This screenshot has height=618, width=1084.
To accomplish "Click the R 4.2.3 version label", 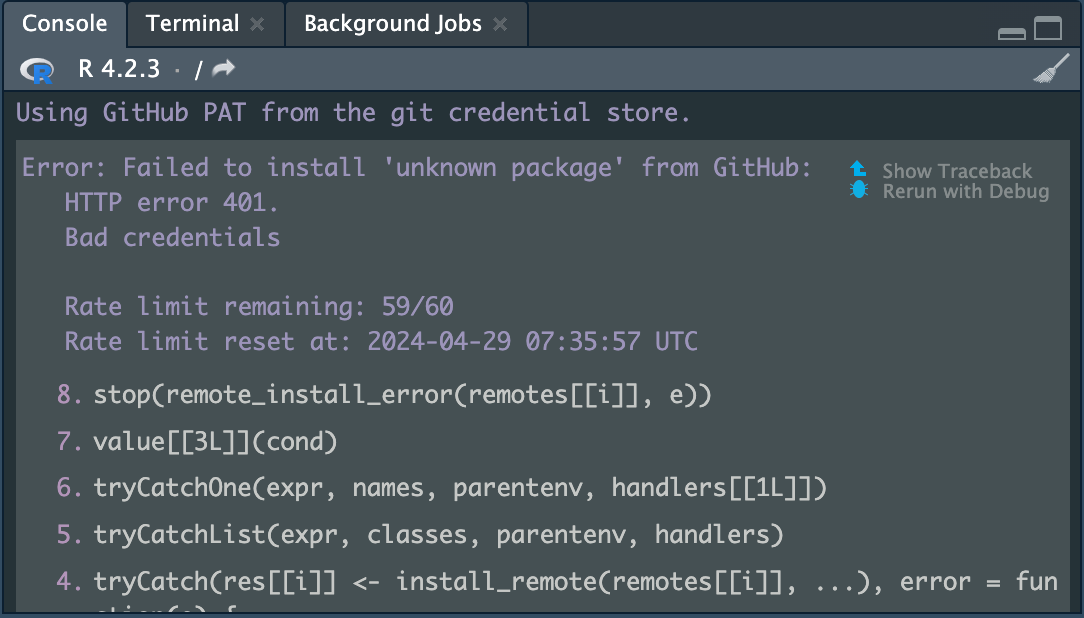I will 120,69.
